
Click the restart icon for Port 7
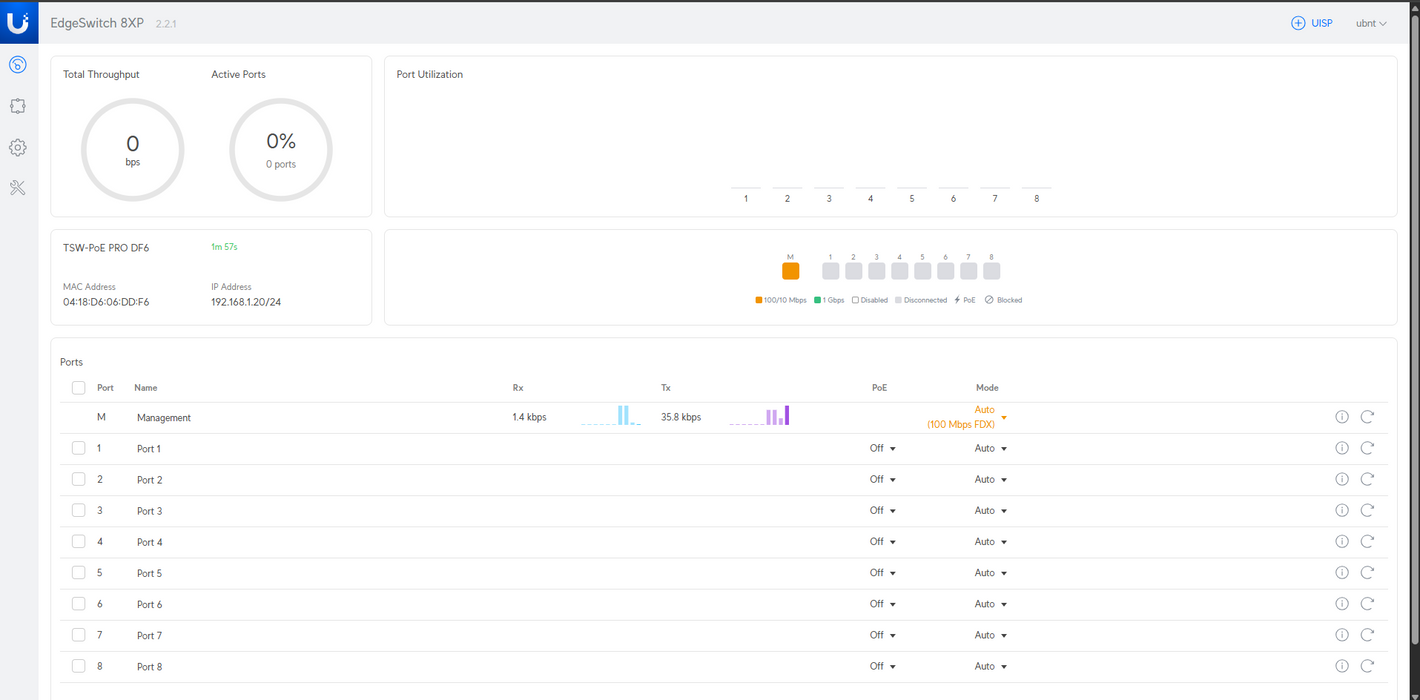pyautogui.click(x=1367, y=635)
